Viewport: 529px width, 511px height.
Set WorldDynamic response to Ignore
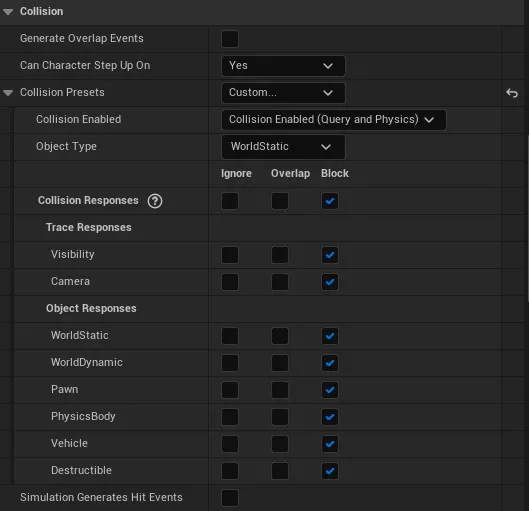pos(230,363)
